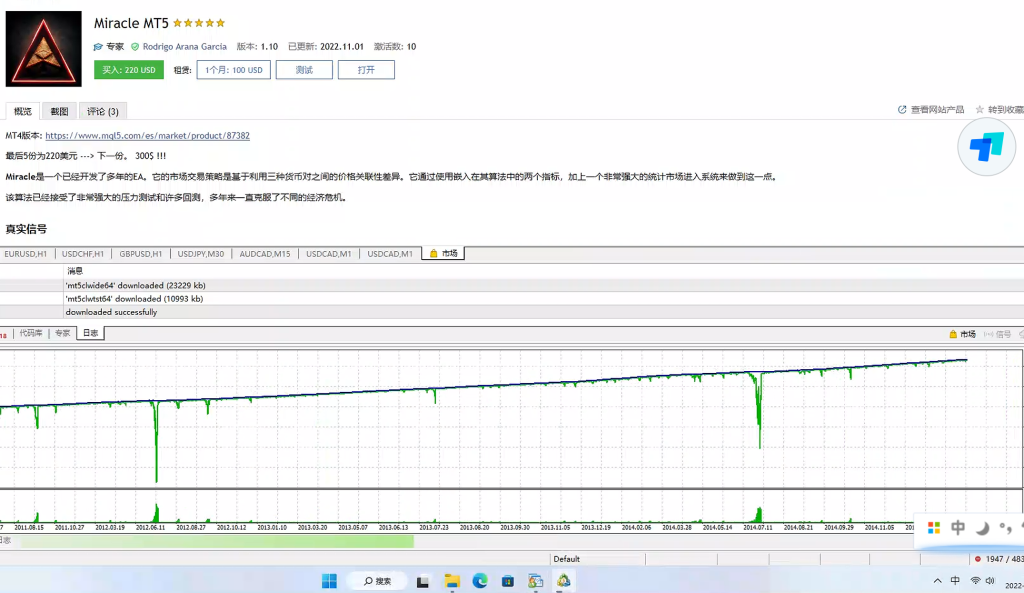The width and height of the screenshot is (1024, 593).
Task: Click the taskbar 搜索 search box
Action: point(377,581)
